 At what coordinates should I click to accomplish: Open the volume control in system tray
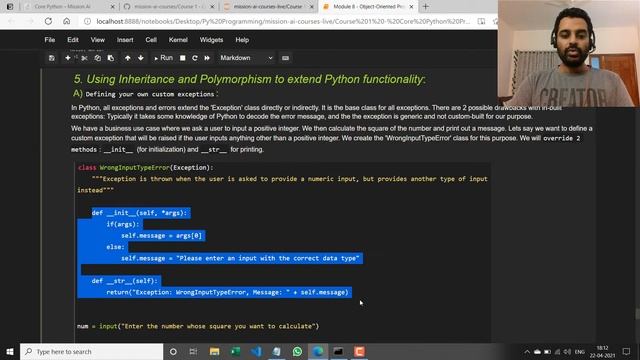coord(567,352)
